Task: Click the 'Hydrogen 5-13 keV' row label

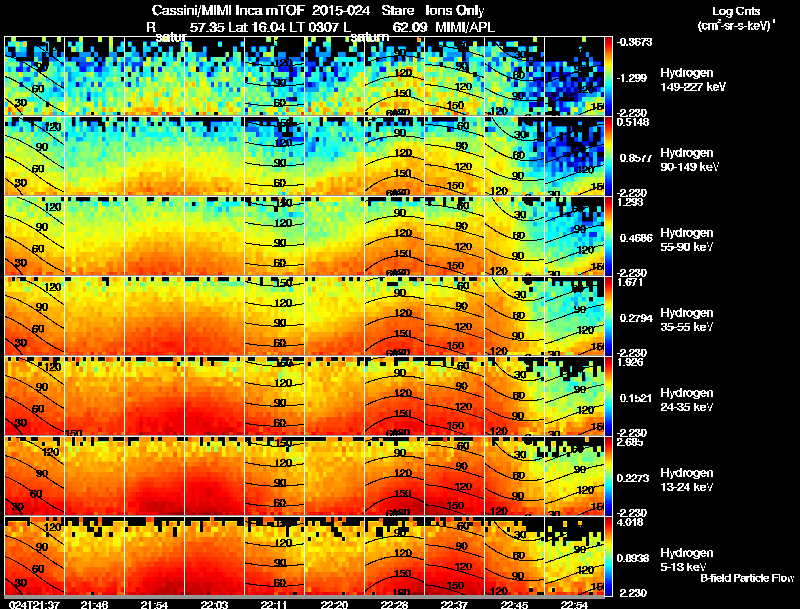Action: pos(687,560)
